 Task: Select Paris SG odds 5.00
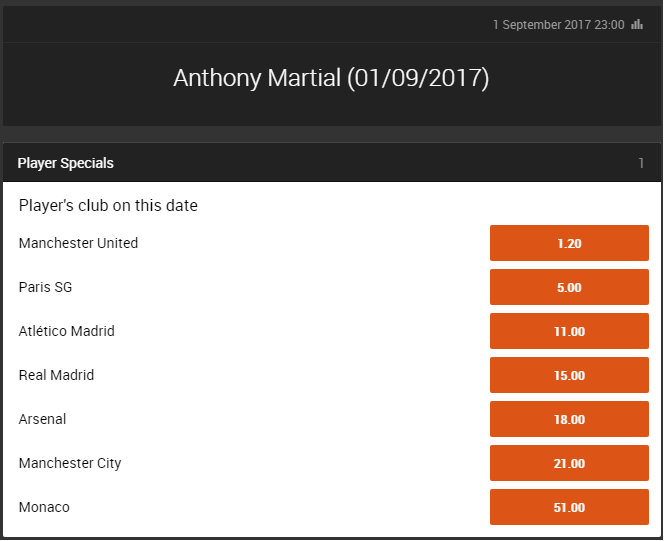pos(569,287)
